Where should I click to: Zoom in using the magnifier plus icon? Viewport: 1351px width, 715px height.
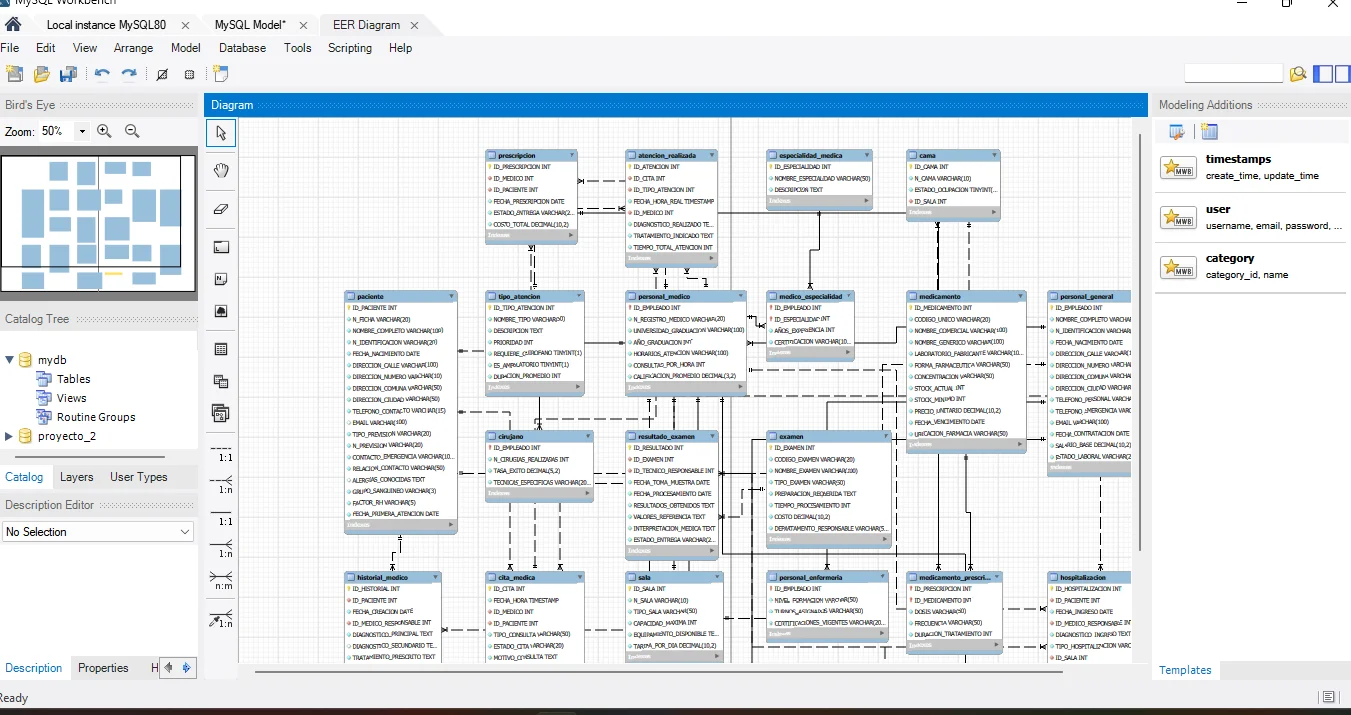(105, 131)
